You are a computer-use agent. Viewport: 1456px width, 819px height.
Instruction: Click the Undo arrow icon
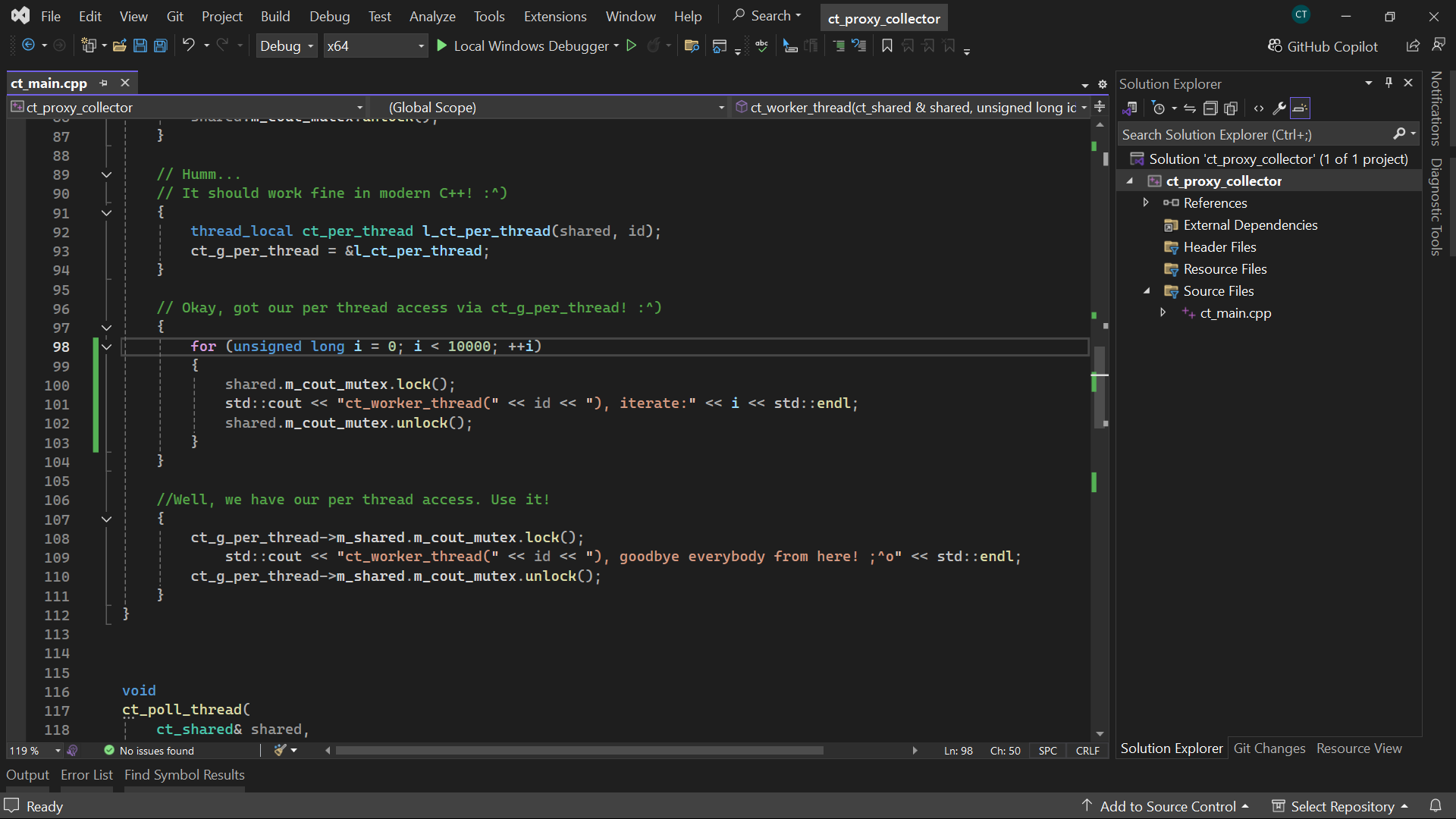click(x=189, y=45)
